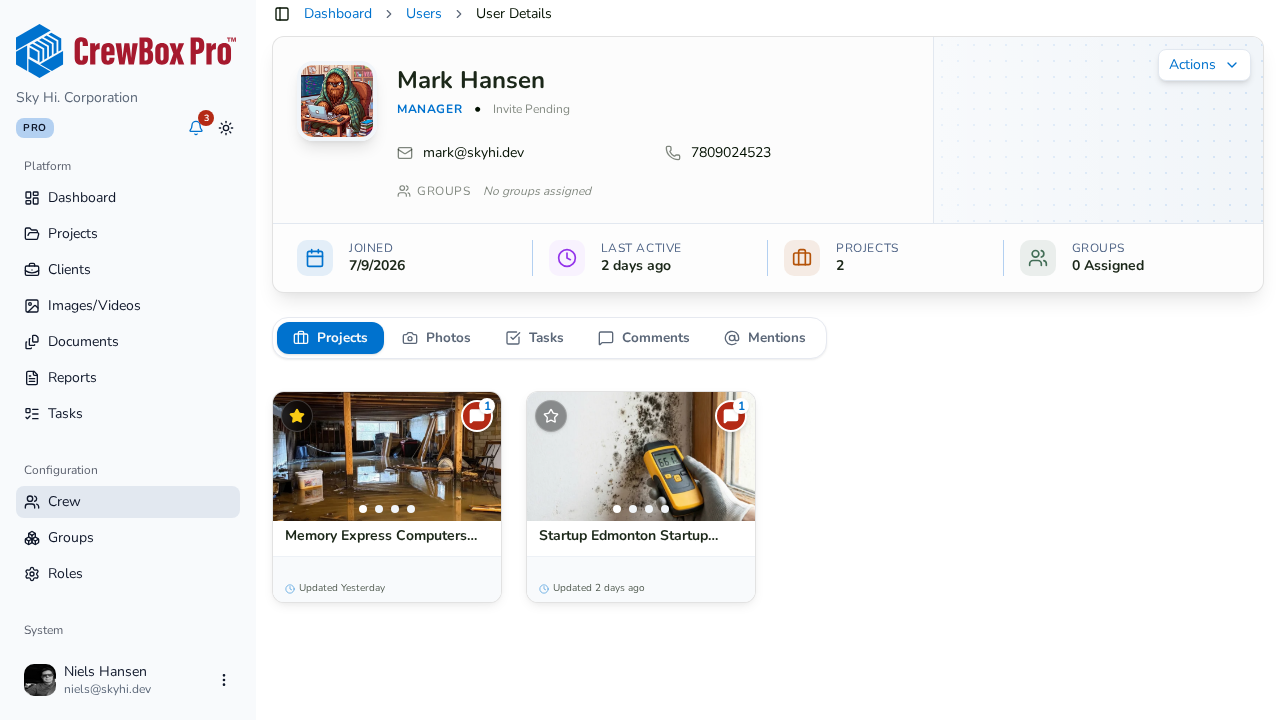Select first carousel dot on Memory Express card
Image resolution: width=1280 pixels, height=720 pixels.
tap(363, 509)
